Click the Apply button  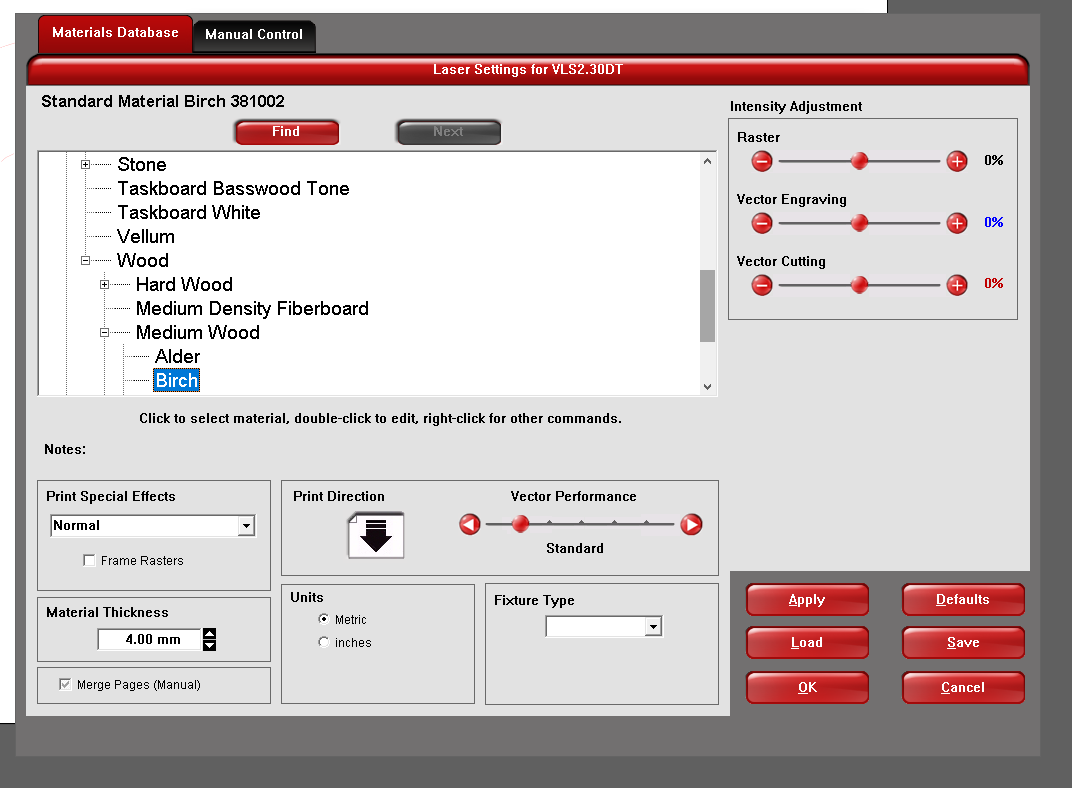click(807, 600)
